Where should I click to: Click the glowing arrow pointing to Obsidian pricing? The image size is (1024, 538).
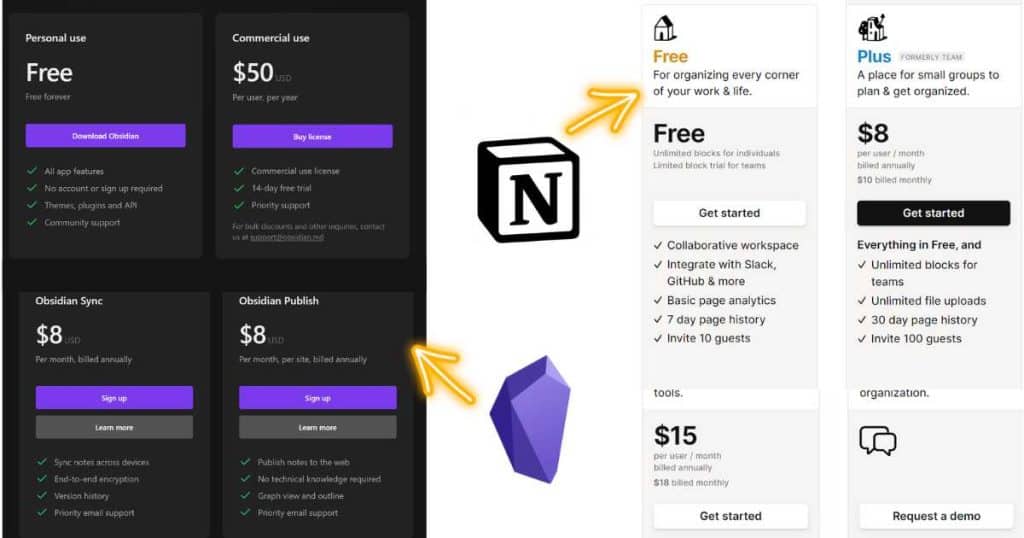(x=444, y=372)
